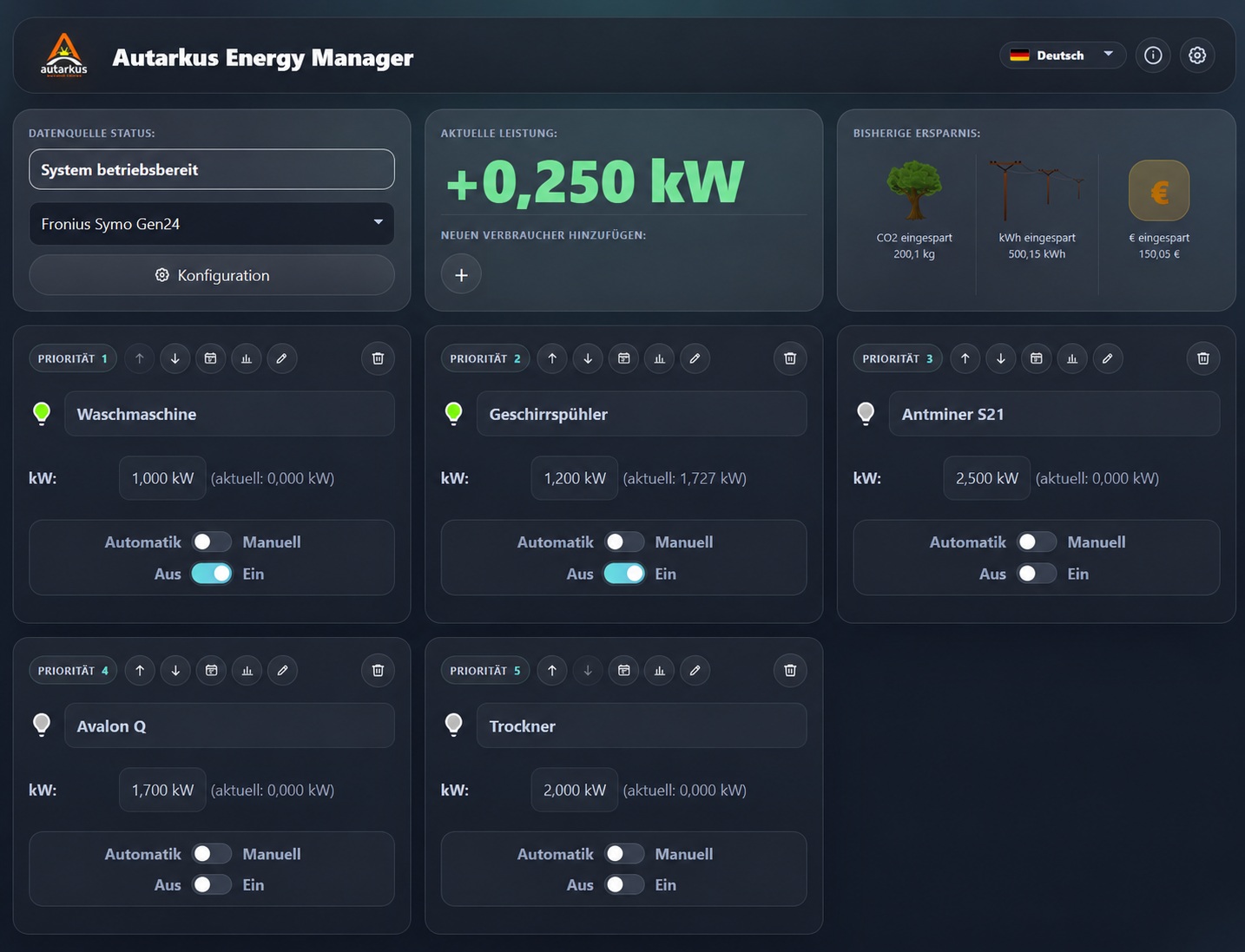The width and height of the screenshot is (1245, 952).
Task: Move Geschirrspüler priority down
Action: (588, 358)
